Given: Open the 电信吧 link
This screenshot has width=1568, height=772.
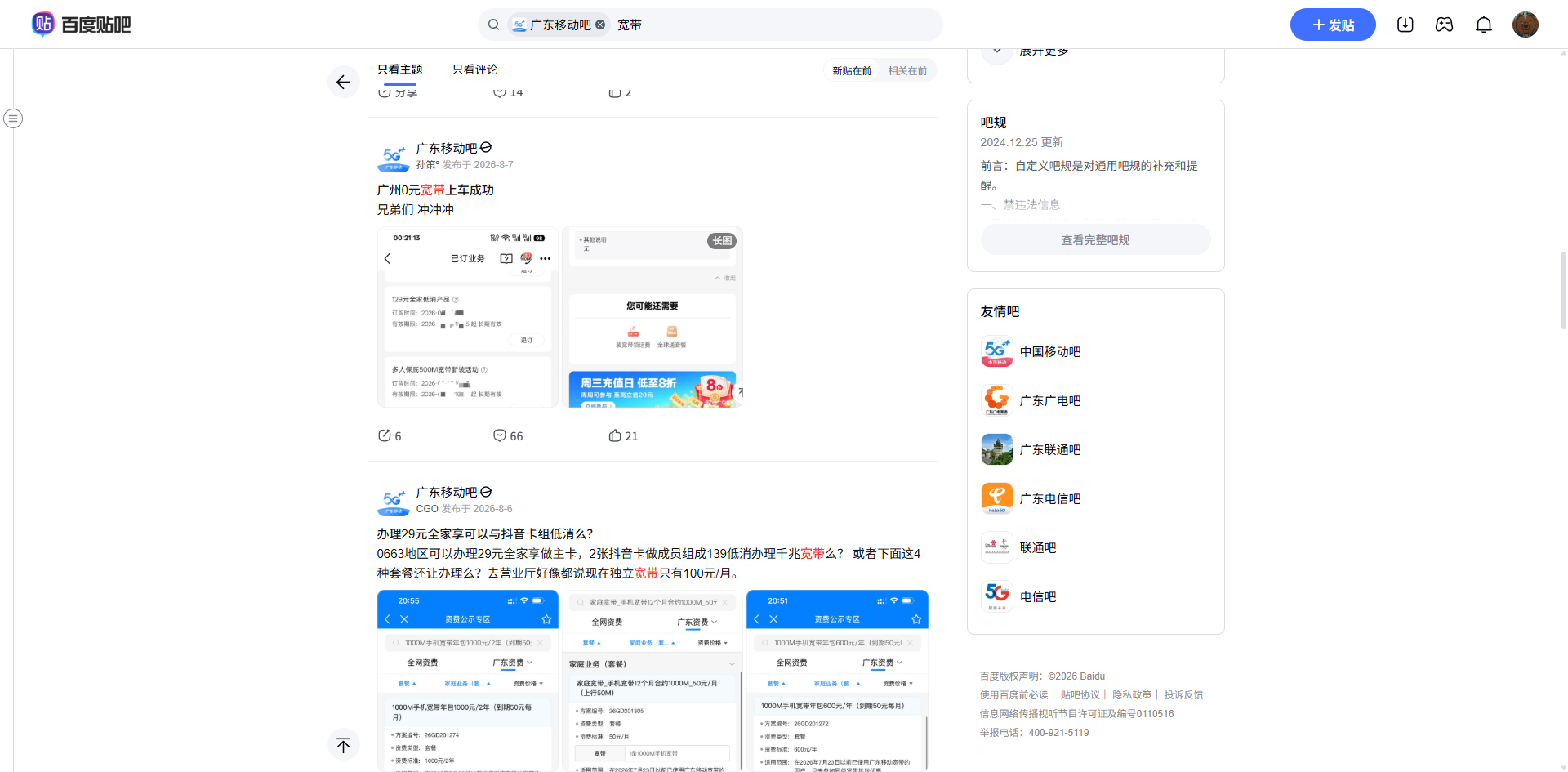Looking at the screenshot, I should 1038,597.
